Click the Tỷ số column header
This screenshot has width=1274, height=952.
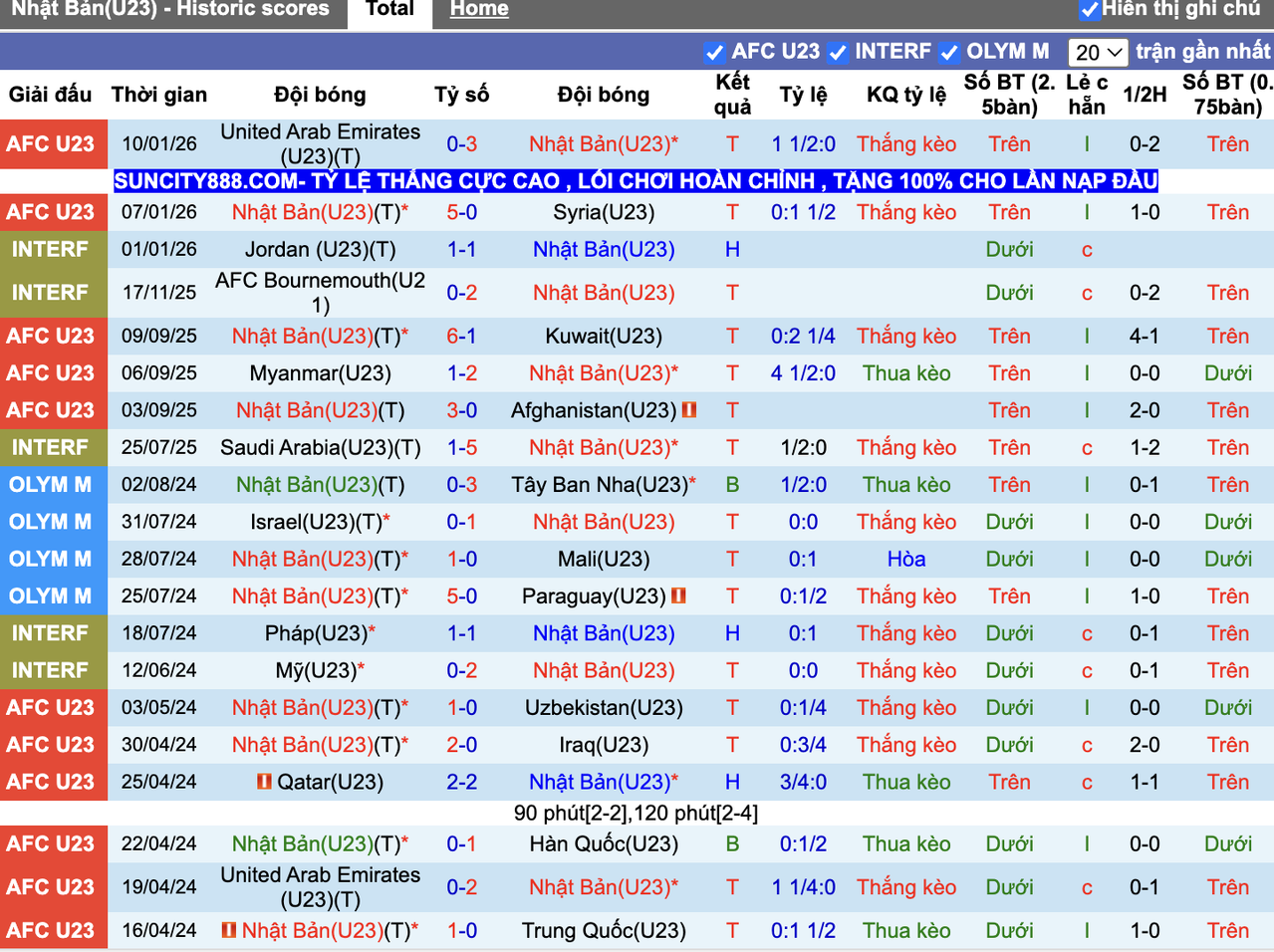coord(461,95)
